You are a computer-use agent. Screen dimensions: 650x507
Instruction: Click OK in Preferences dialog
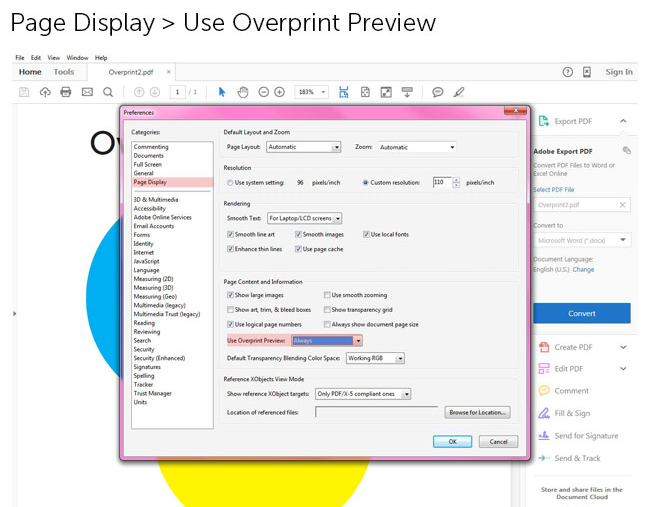point(452,442)
